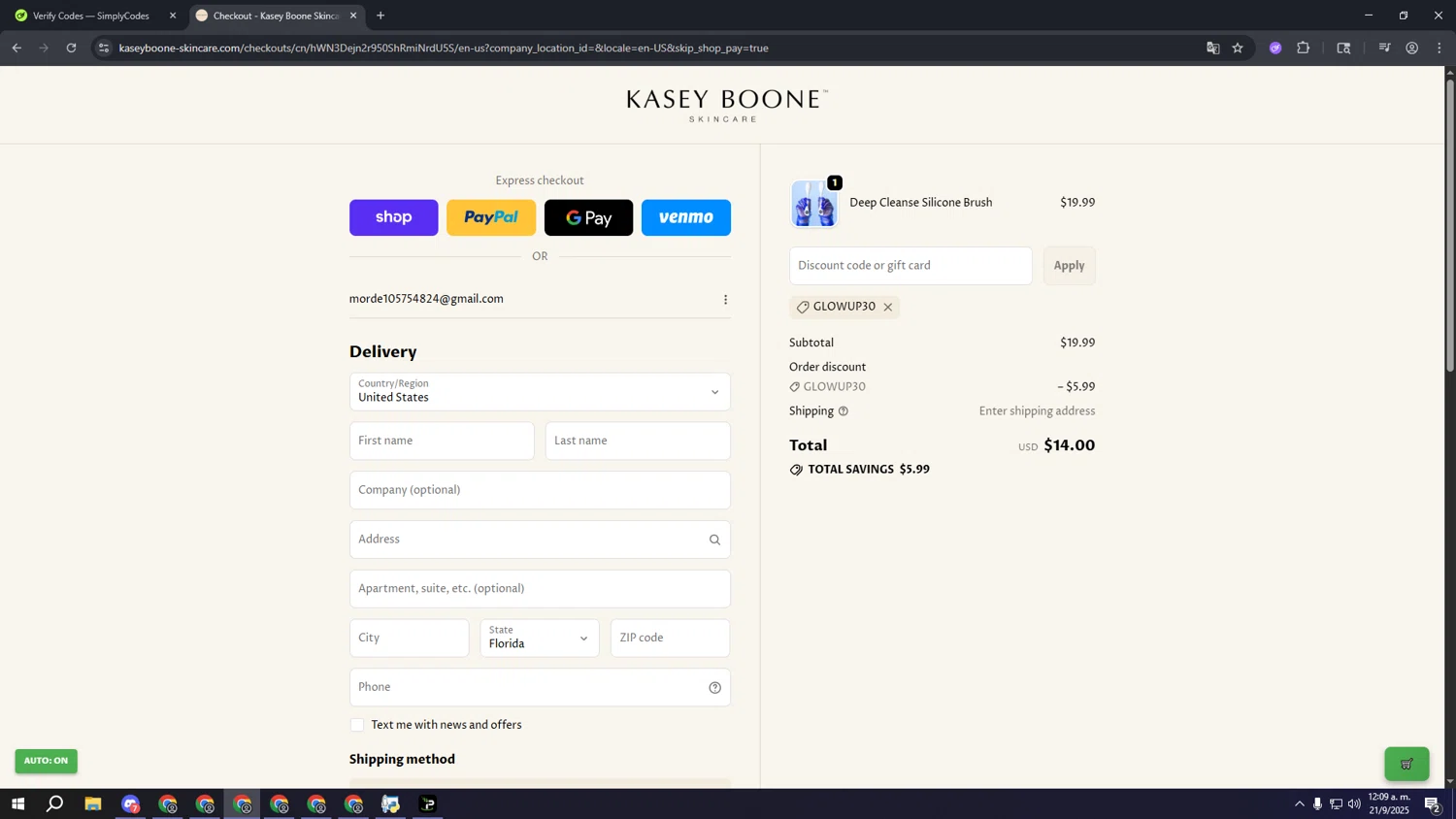Show the phone number help tooltip icon
Viewport: 1456px width, 819px height.
tap(714, 688)
